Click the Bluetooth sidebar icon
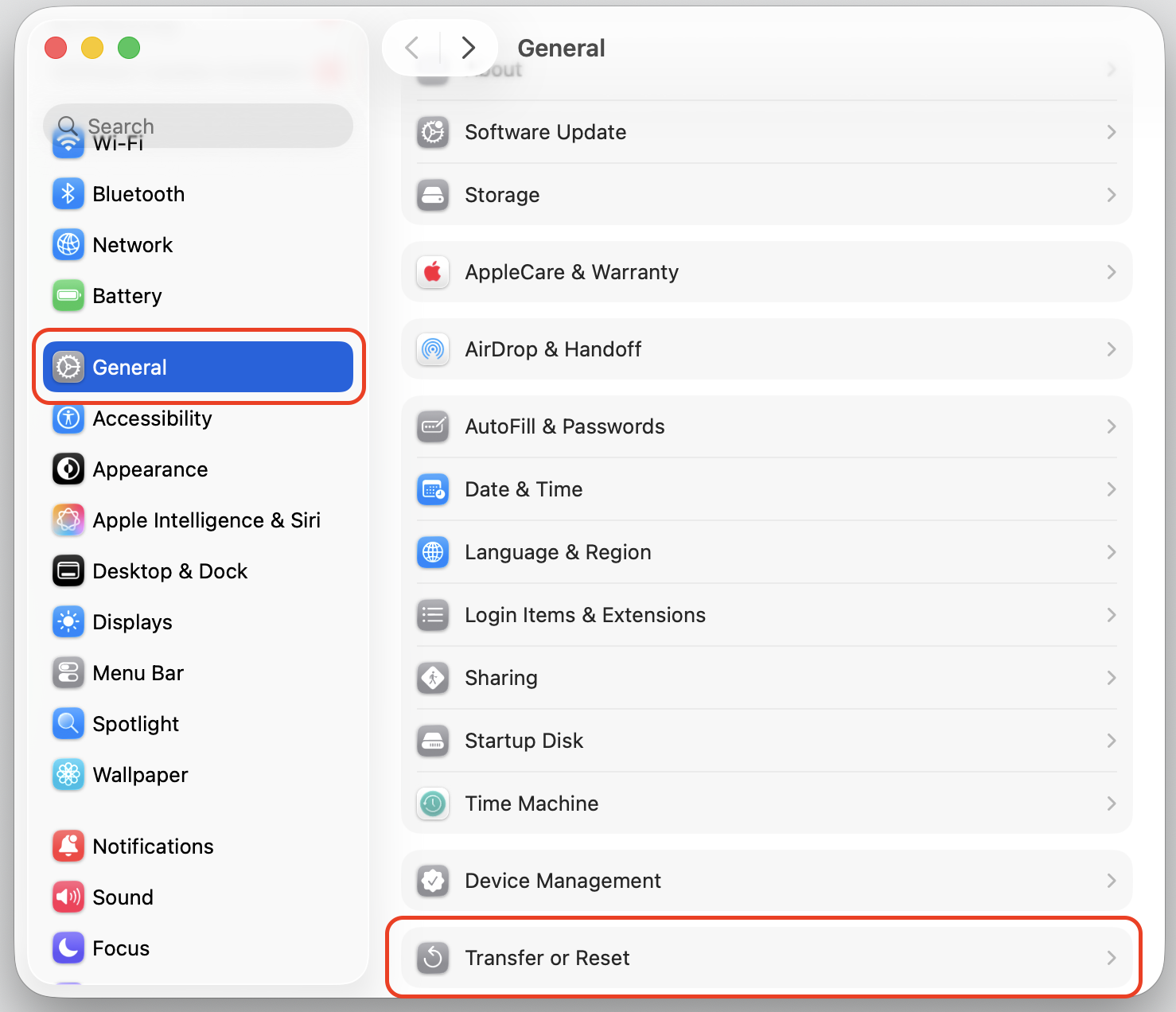The width and height of the screenshot is (1176, 1012). tap(68, 194)
